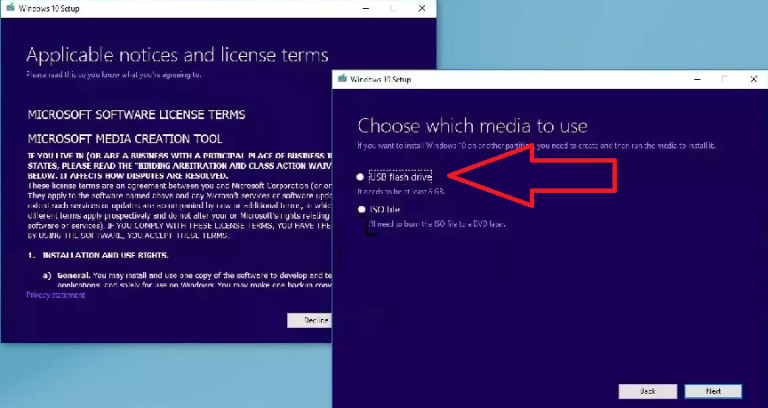Image resolution: width=768 pixels, height=408 pixels.
Task: Open the Privacy statement link
Action: tap(56, 295)
